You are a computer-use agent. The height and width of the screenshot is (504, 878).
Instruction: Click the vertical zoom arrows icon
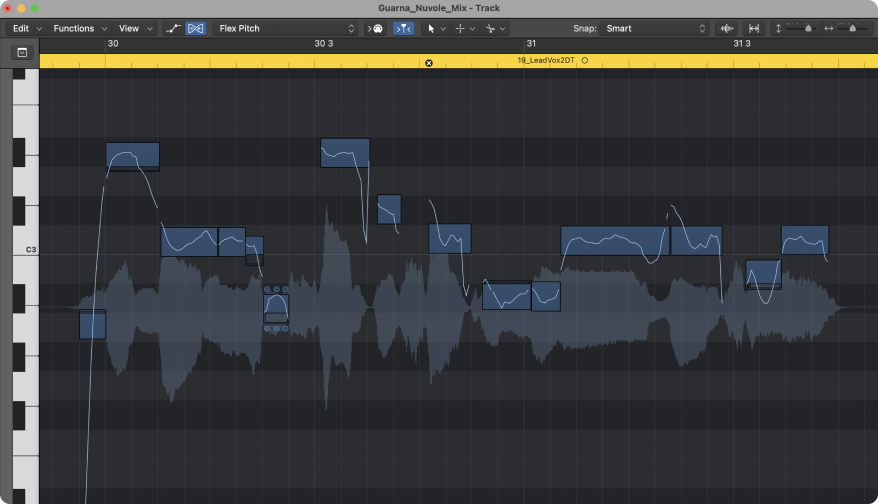coord(778,29)
